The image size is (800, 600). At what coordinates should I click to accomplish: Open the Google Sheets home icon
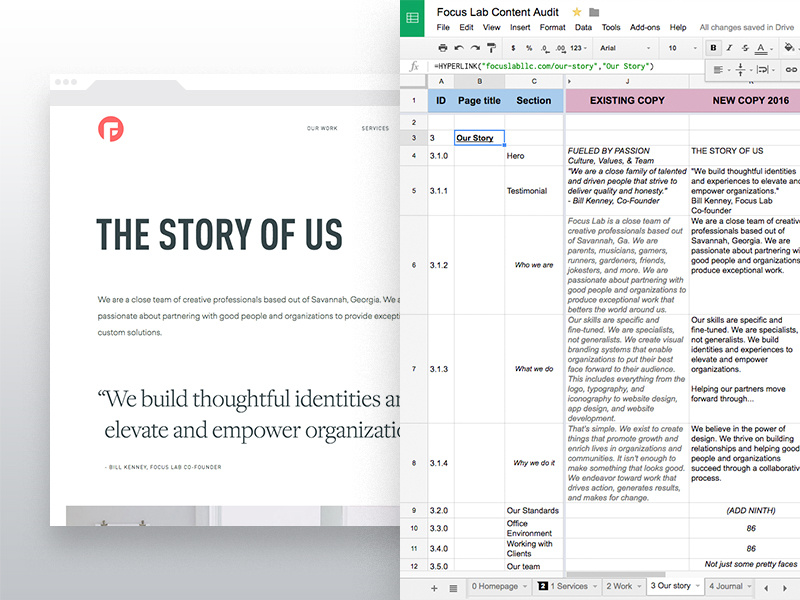(412, 18)
